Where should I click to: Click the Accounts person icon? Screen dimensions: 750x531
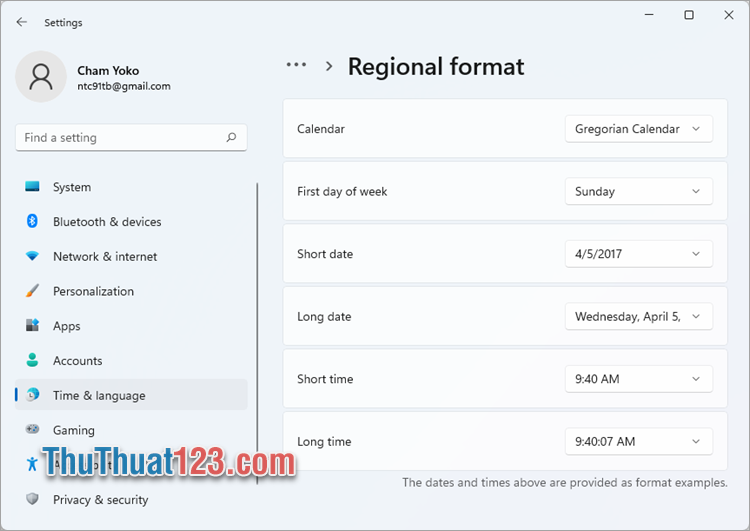pos(32,360)
